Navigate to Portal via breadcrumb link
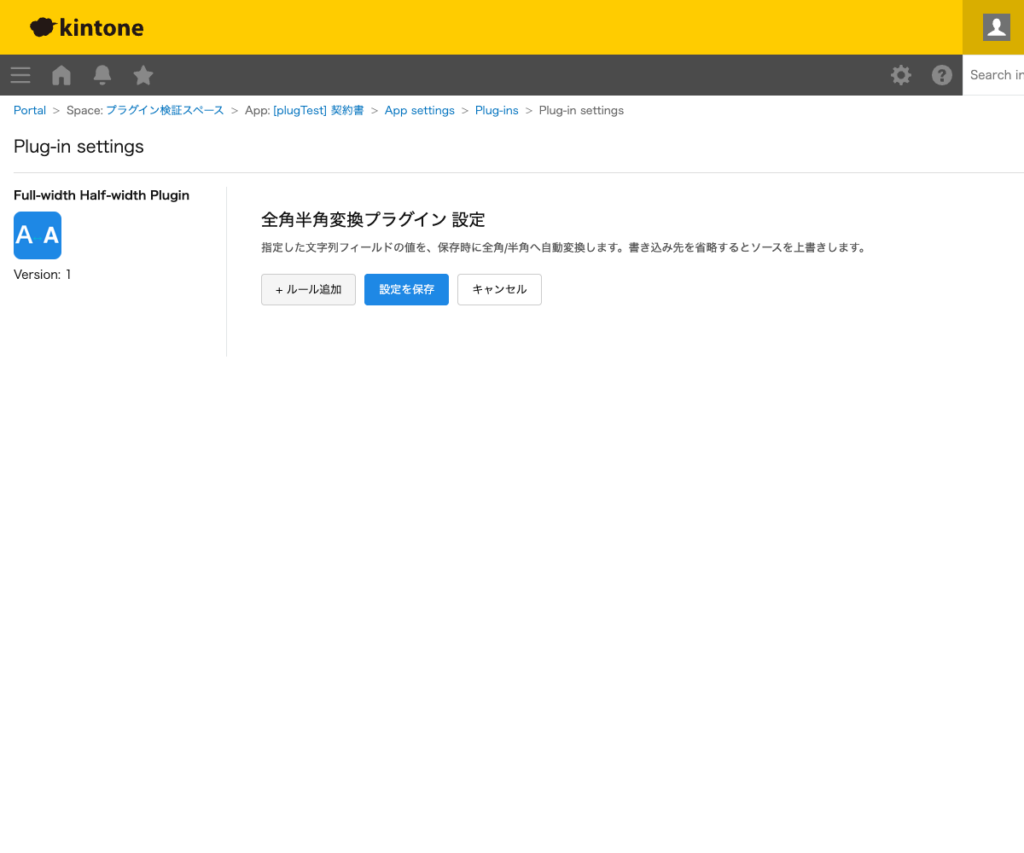This screenshot has height=853, width=1024. [29, 110]
